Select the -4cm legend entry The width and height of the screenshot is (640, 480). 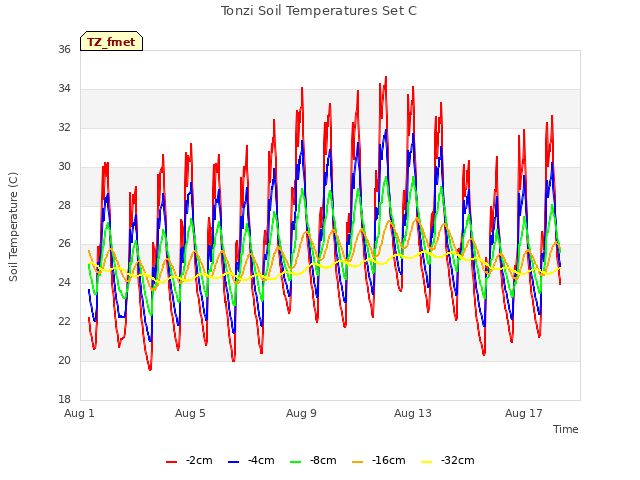[251, 460]
